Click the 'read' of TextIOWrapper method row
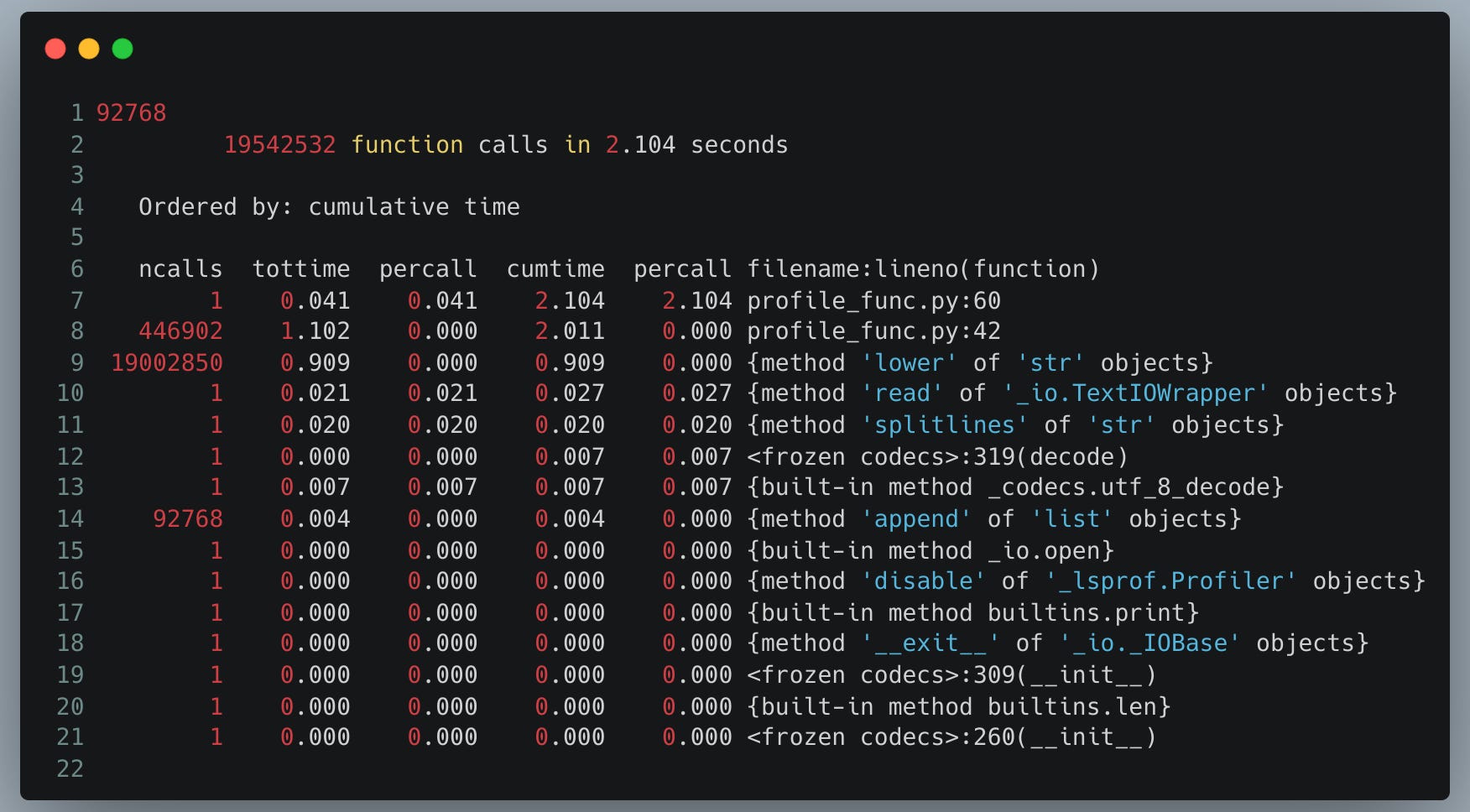The image size is (1470, 812). (x=1071, y=393)
